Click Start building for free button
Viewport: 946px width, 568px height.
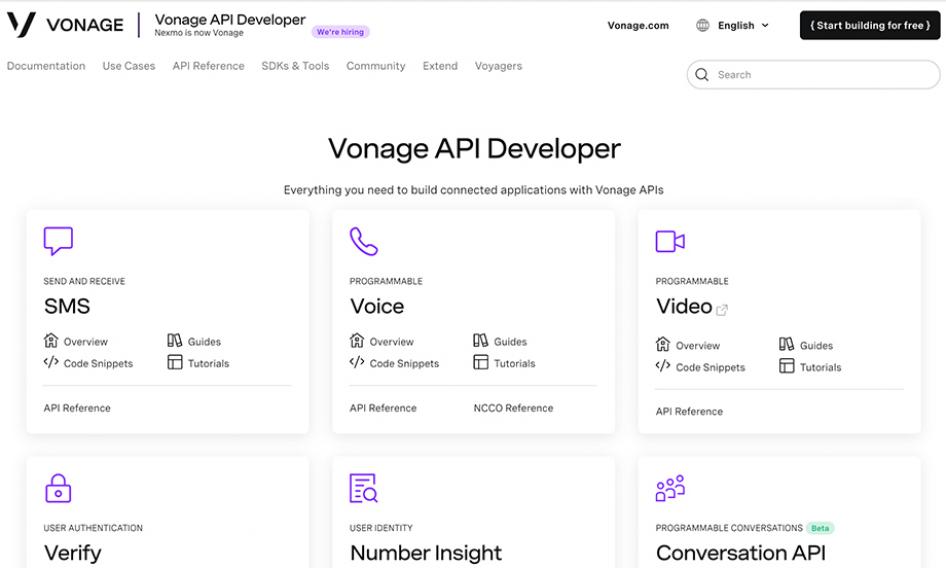point(869,25)
